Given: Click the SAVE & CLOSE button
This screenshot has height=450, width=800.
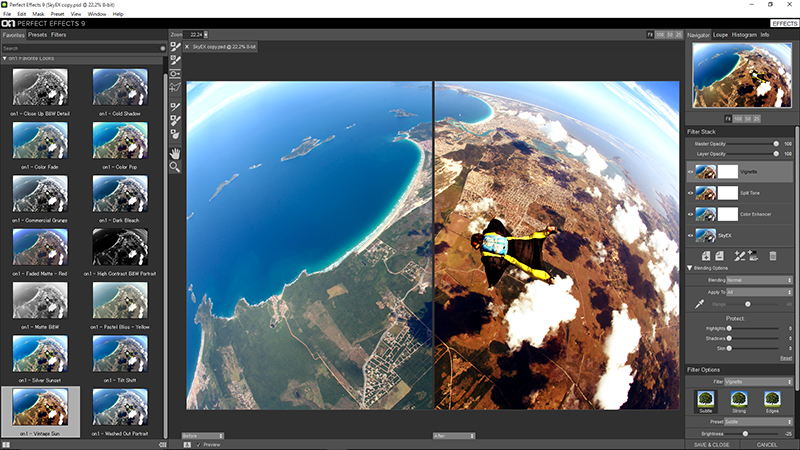Looking at the screenshot, I should pos(712,445).
